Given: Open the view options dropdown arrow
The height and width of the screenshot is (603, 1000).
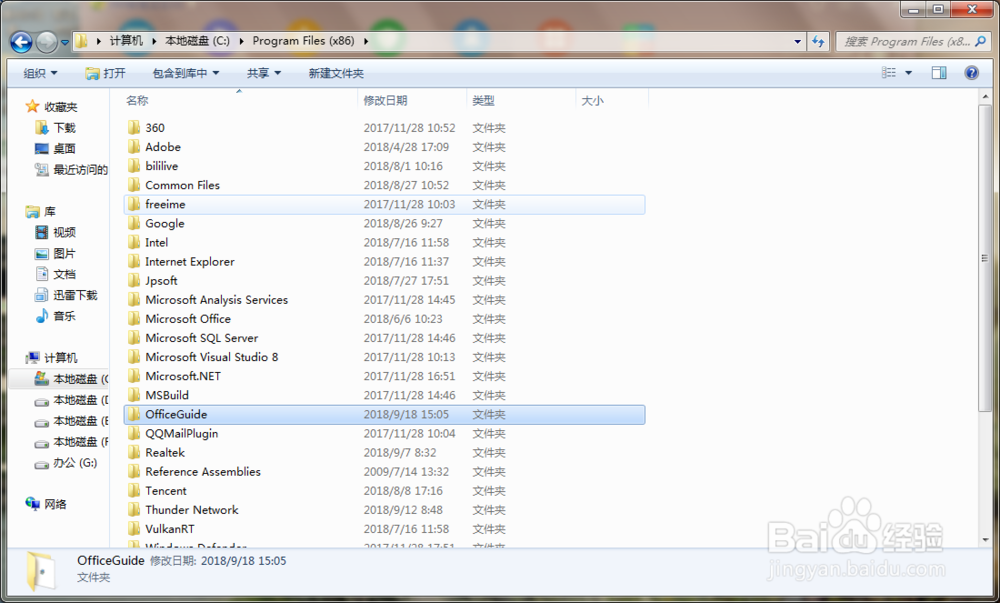Looking at the screenshot, I should click(x=908, y=73).
